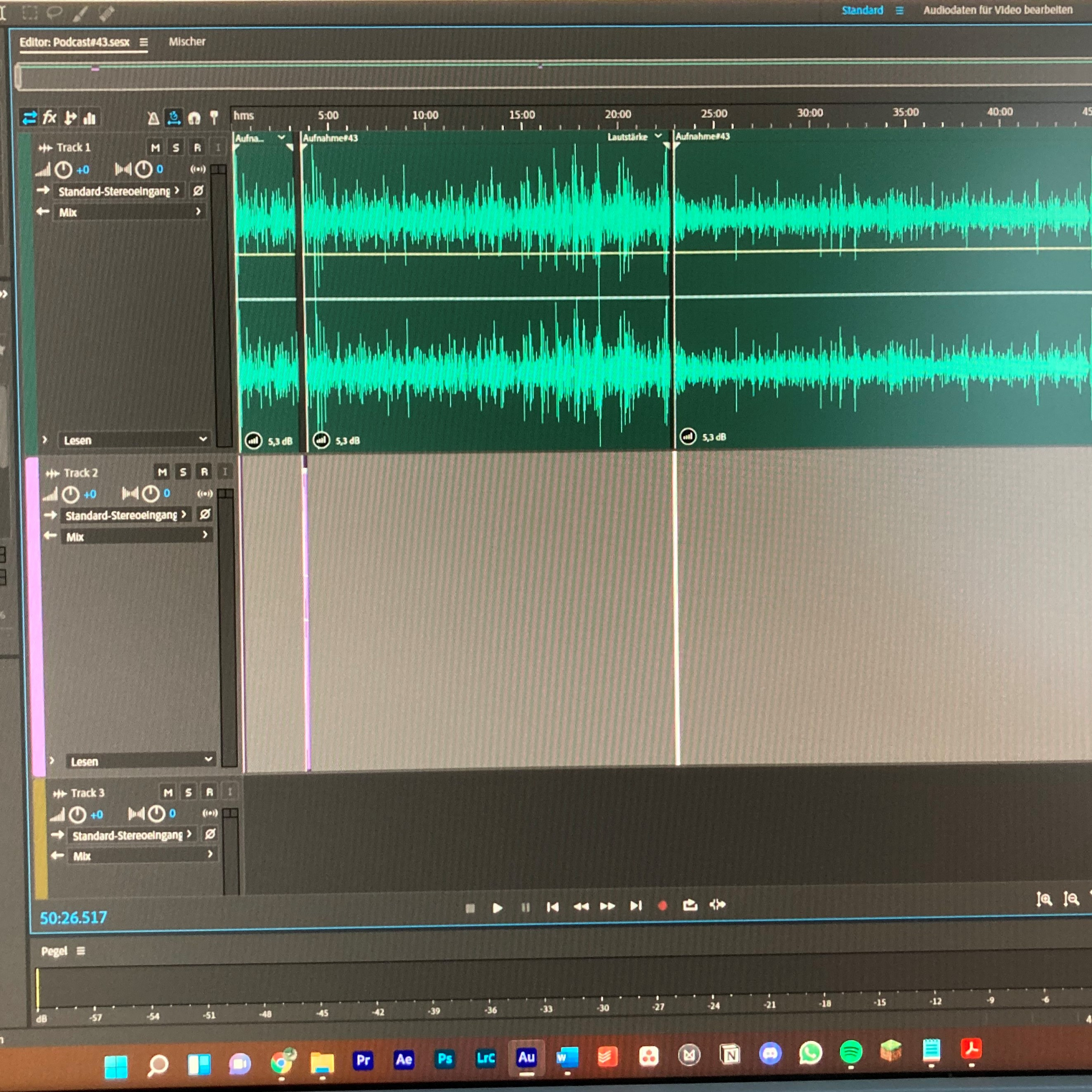This screenshot has width=1092, height=1092.
Task: Open Track 1 Mix output dropdown
Action: click(130, 212)
